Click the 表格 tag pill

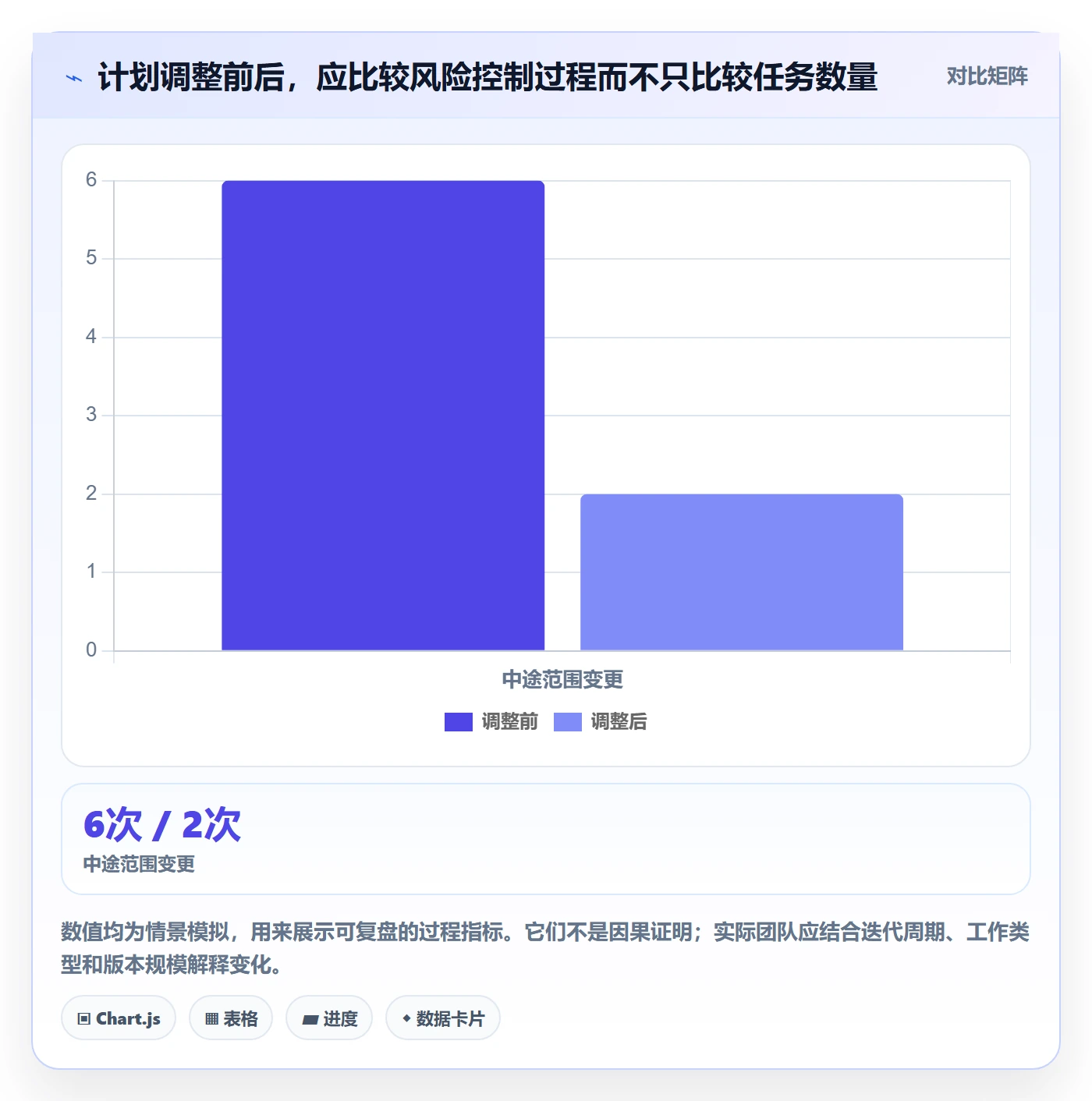pos(231,1018)
